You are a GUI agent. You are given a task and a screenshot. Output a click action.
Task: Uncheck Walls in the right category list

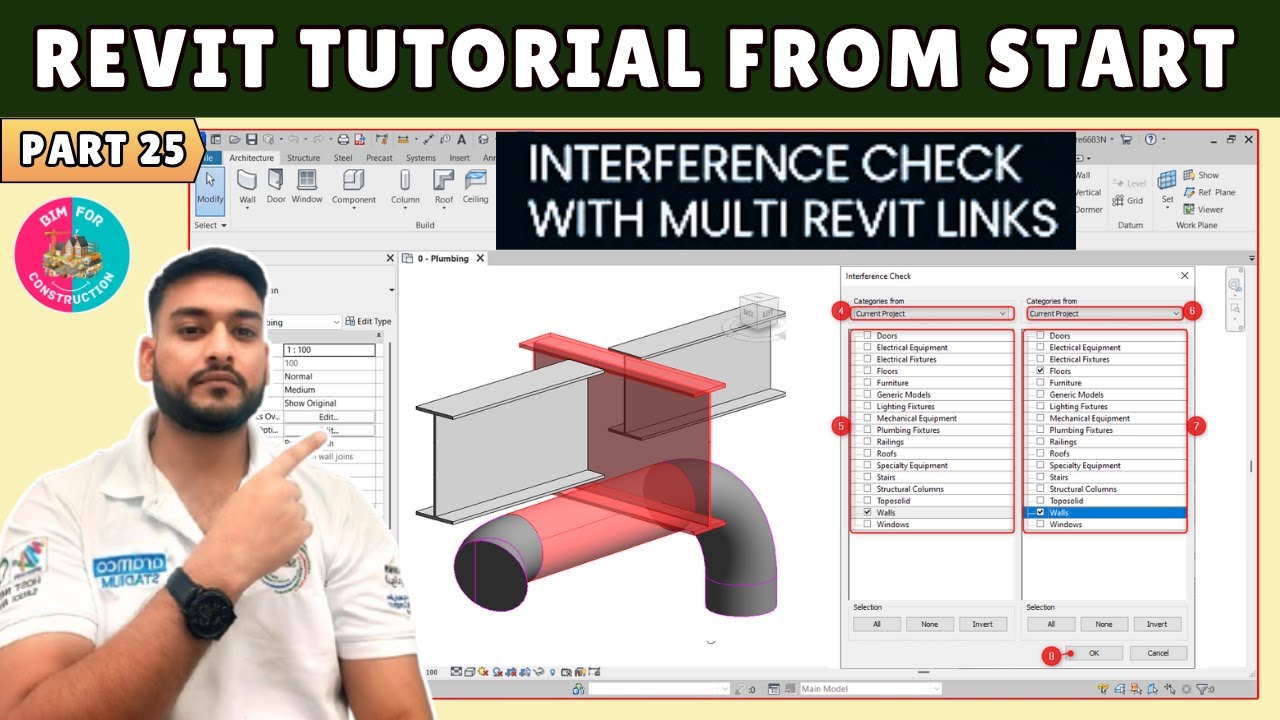point(1041,512)
